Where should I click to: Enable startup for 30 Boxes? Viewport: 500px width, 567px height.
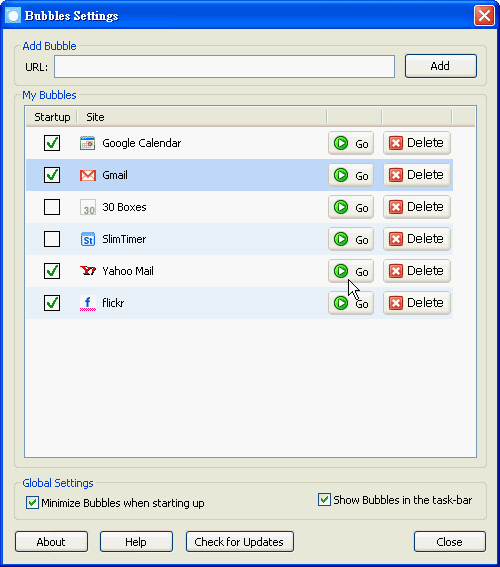(52, 207)
